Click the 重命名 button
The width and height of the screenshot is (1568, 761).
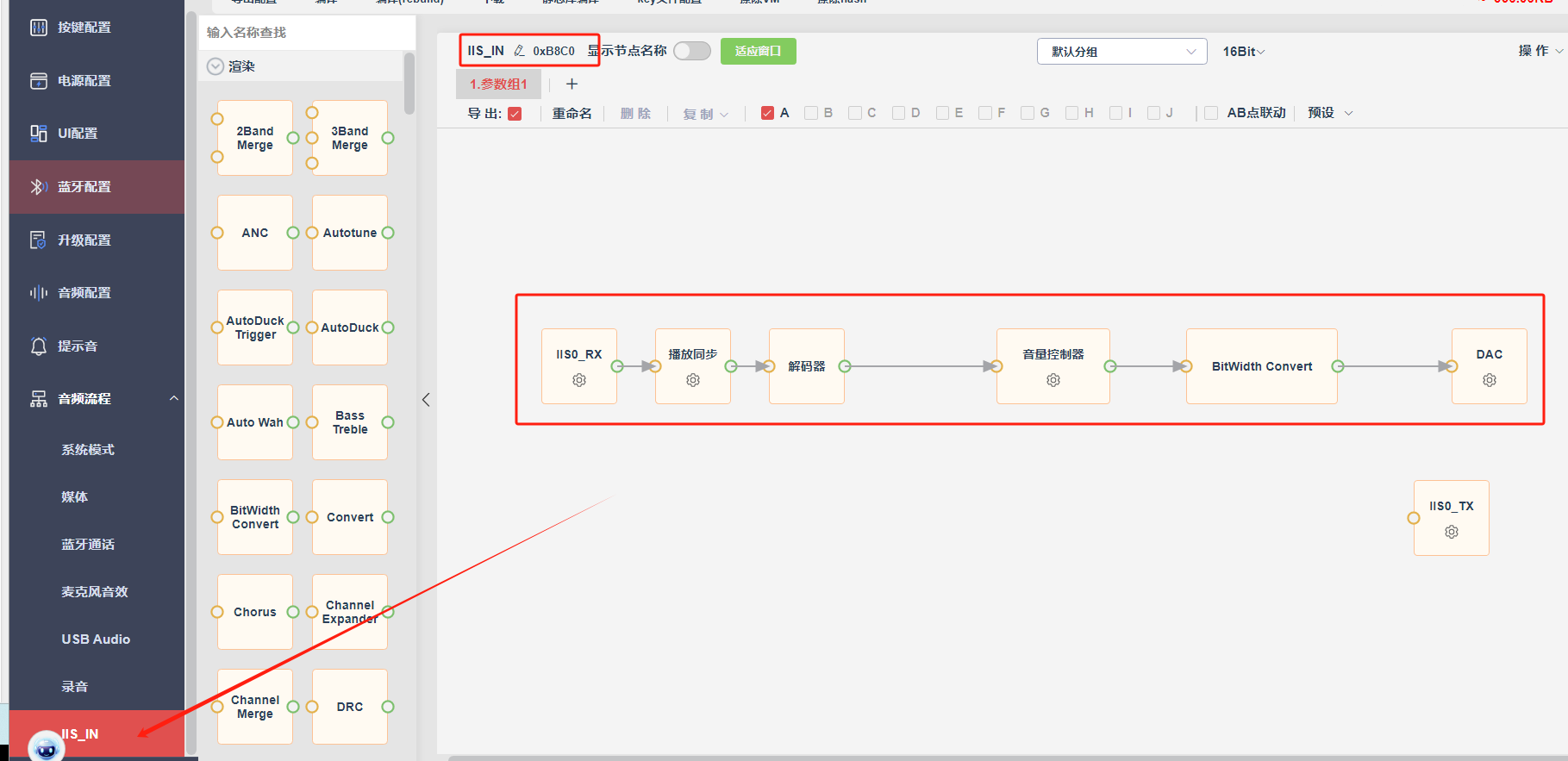(x=572, y=114)
